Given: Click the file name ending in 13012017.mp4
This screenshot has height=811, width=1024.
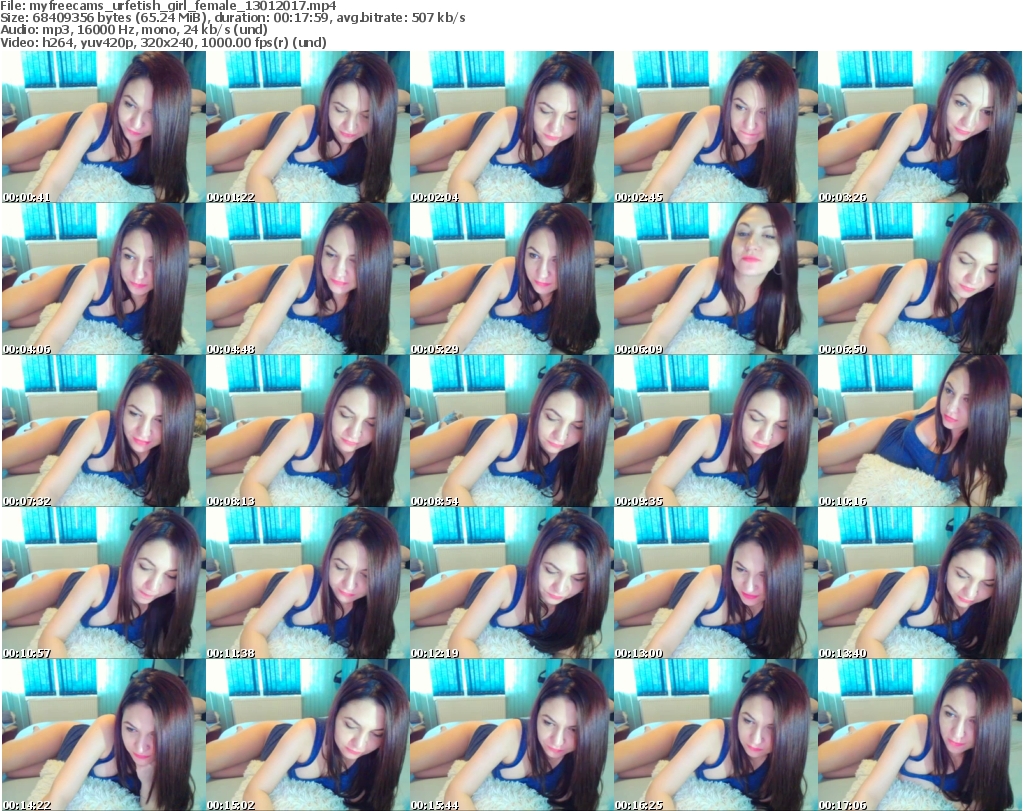Looking at the screenshot, I should tap(183, 6).
